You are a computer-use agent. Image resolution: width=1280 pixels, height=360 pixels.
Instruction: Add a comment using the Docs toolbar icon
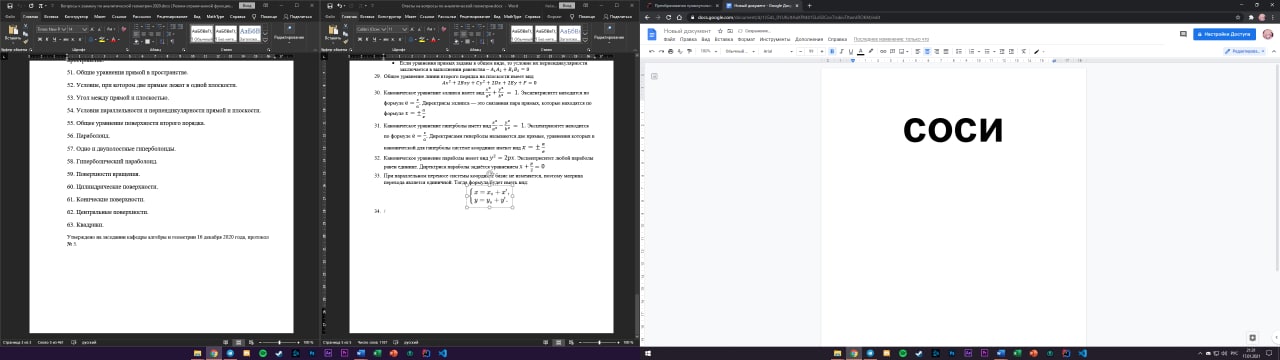coord(893,51)
